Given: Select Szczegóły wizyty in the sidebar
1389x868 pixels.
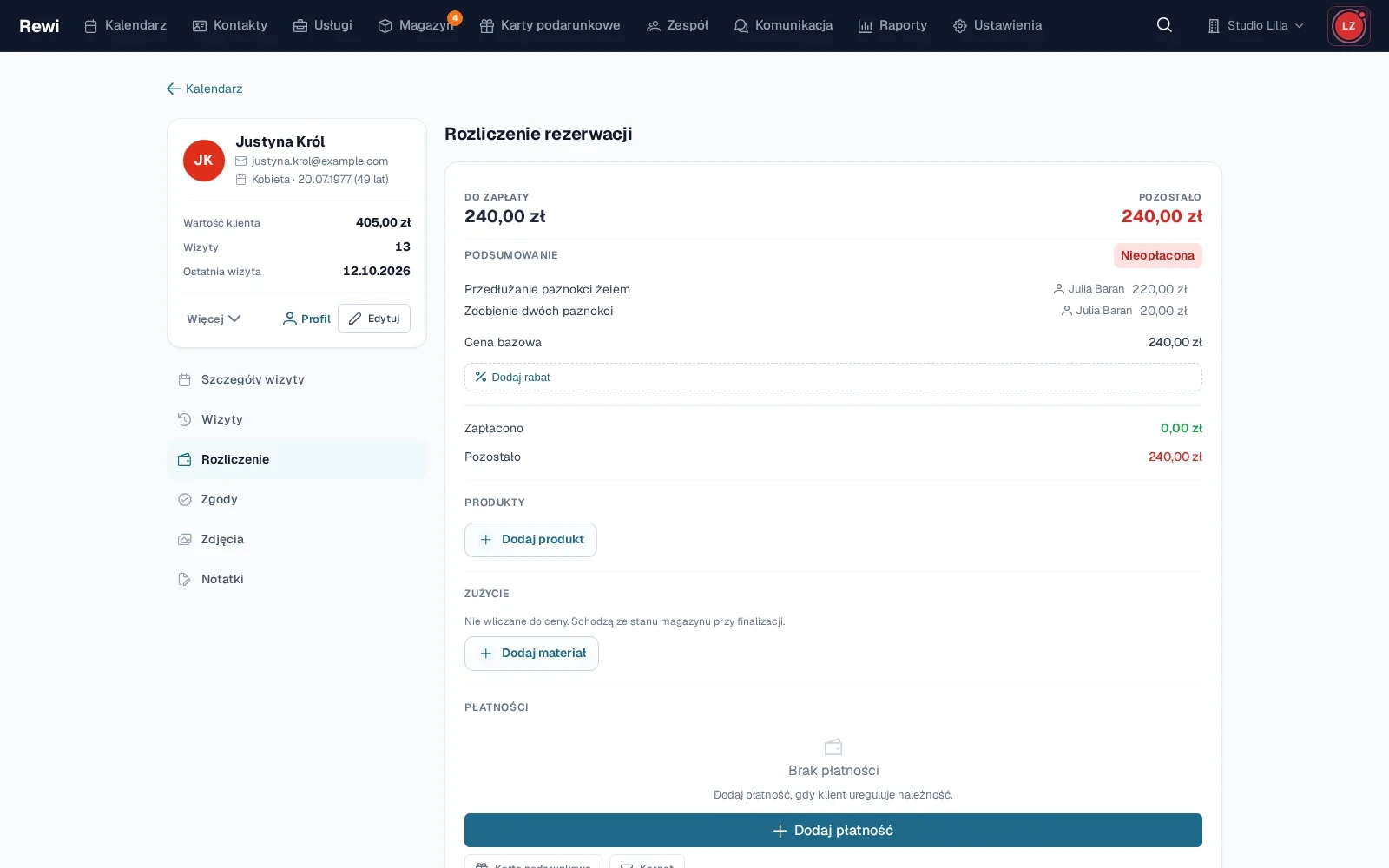Looking at the screenshot, I should 297,379.
